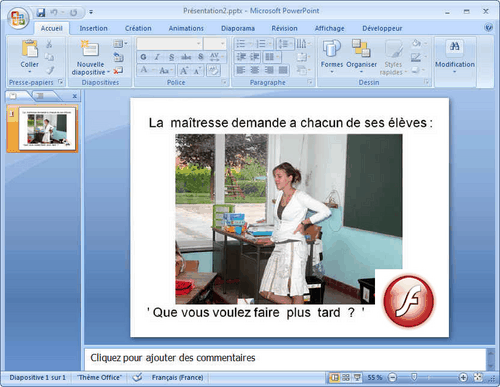Screen dimensions: 500x387
Task: Open the font name dropdown
Action: [169, 44]
